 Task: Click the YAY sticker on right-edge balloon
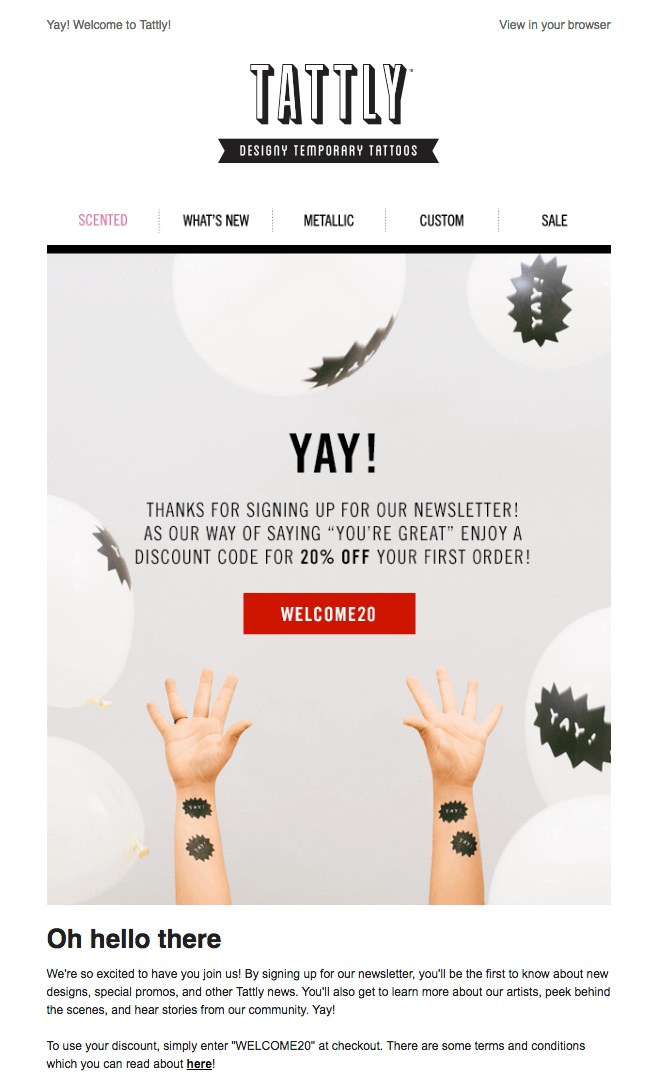click(573, 725)
